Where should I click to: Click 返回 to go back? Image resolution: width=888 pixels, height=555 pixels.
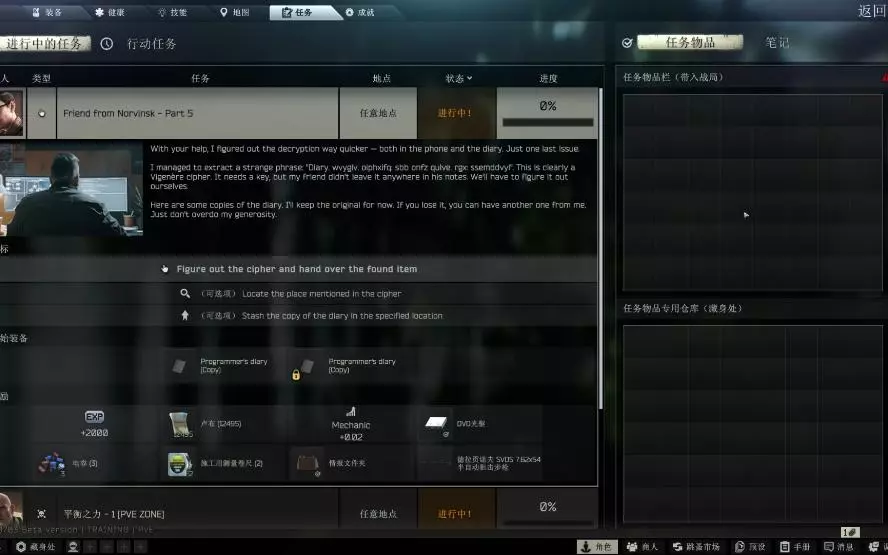pos(871,11)
